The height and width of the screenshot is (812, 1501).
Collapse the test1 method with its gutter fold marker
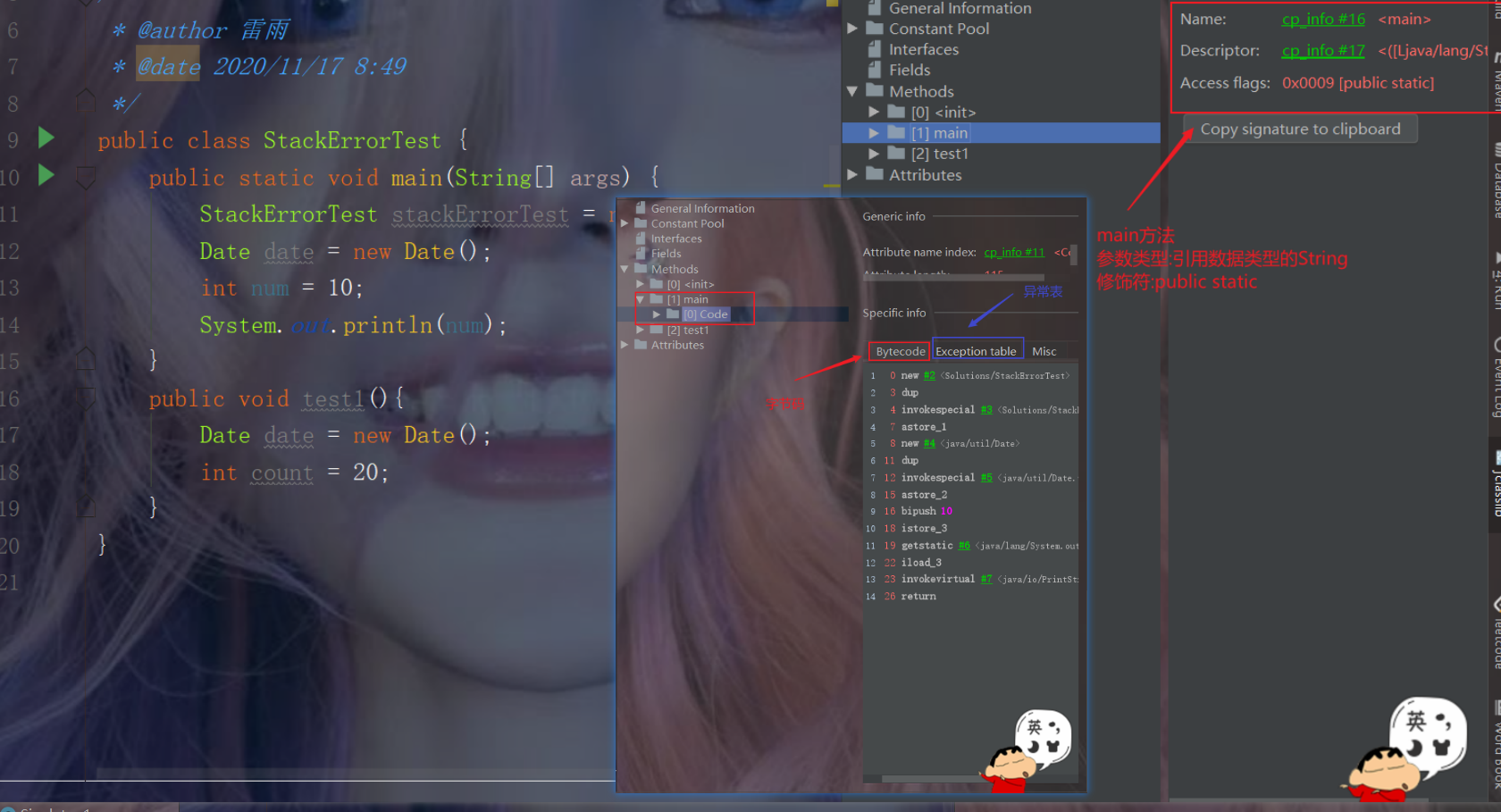86,398
